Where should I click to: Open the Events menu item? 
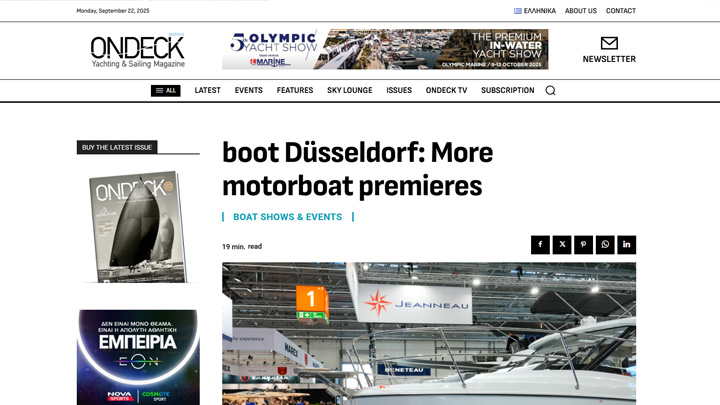pos(249,91)
